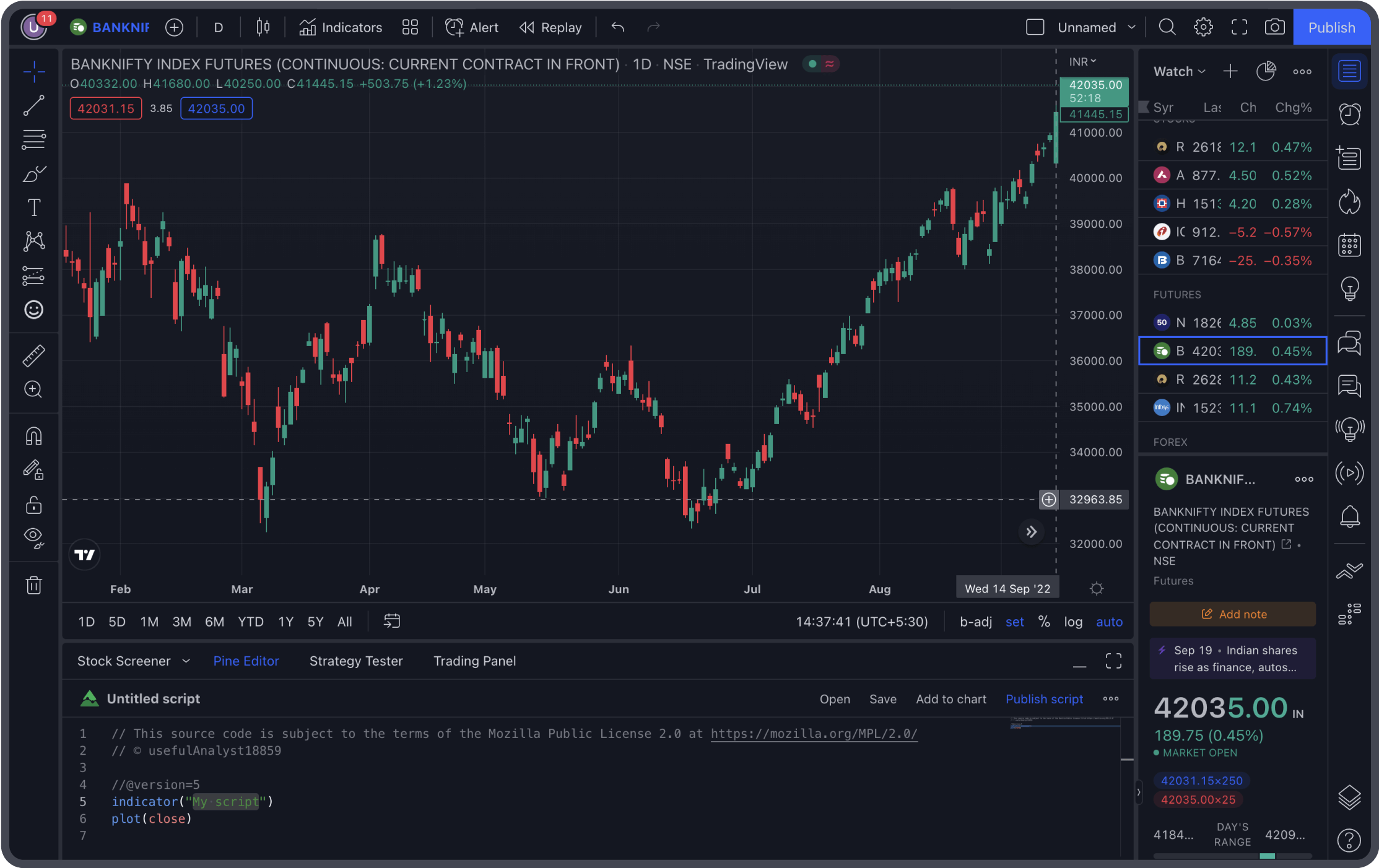Enter fullscreen mode icon
This screenshot has height=868, width=1379.
coord(1239,27)
